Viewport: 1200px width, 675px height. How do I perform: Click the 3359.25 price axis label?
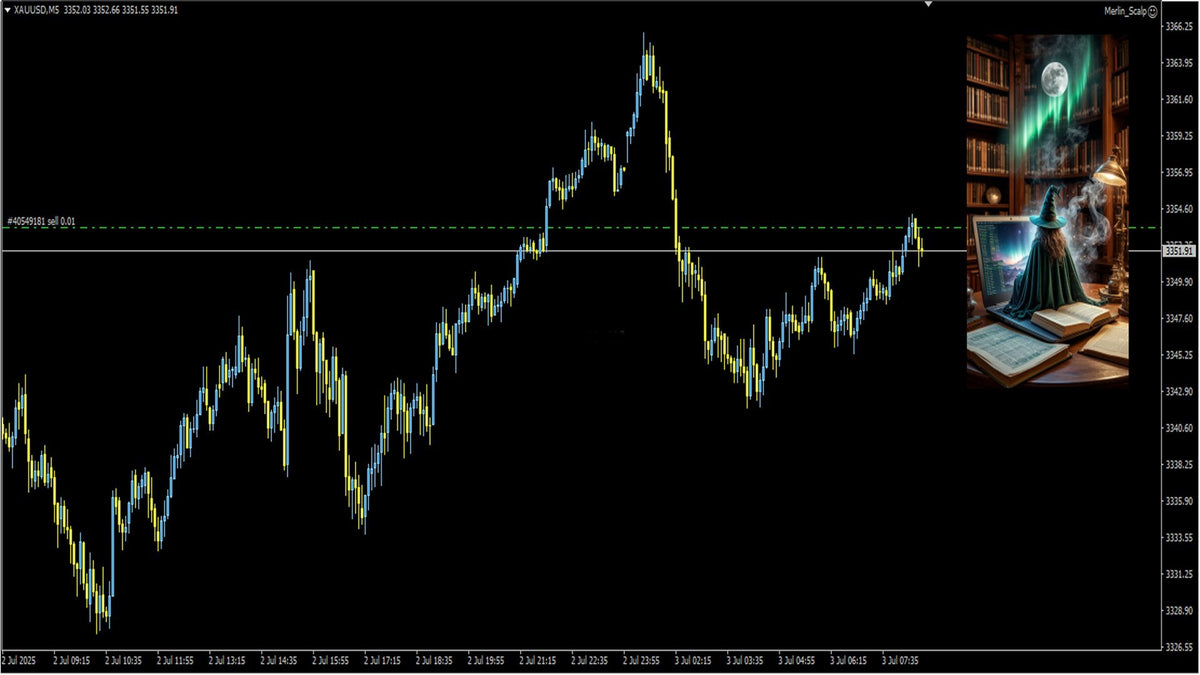pyautogui.click(x=1180, y=136)
